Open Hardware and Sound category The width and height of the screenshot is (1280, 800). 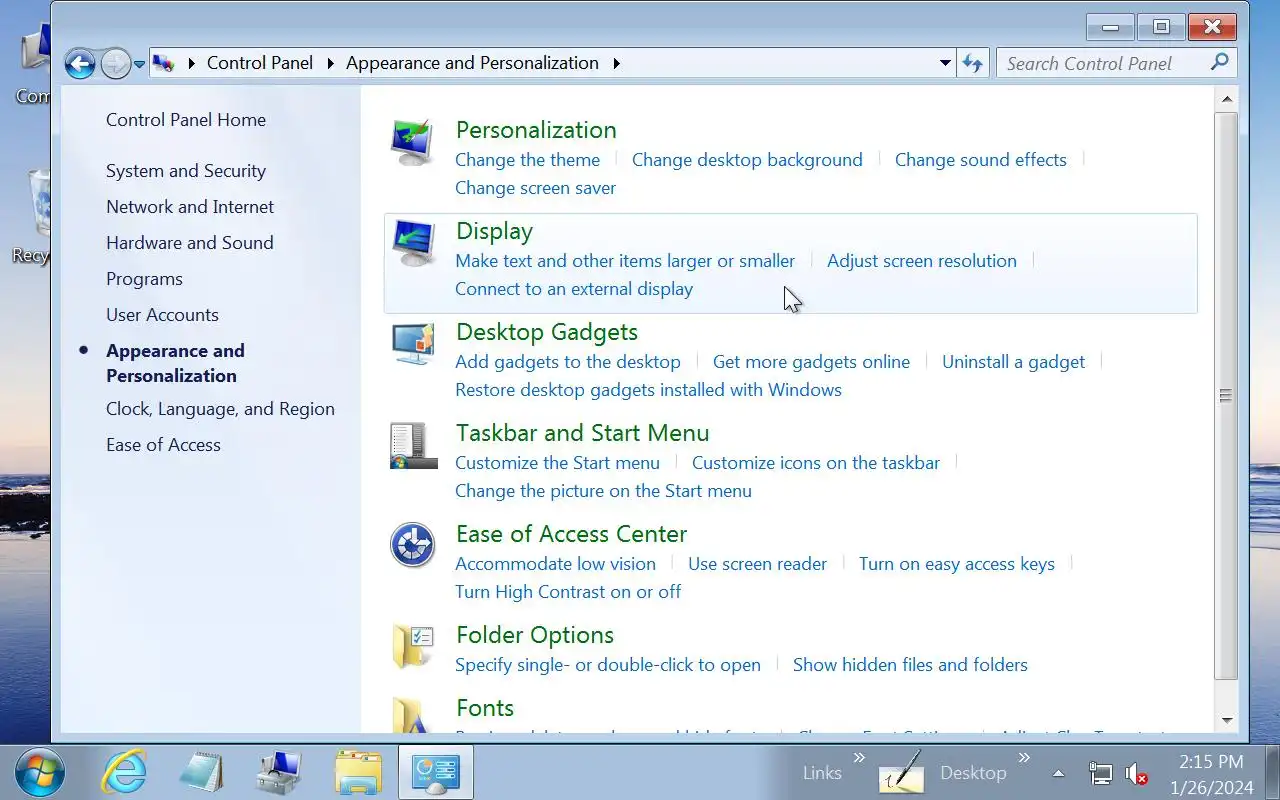click(x=190, y=243)
